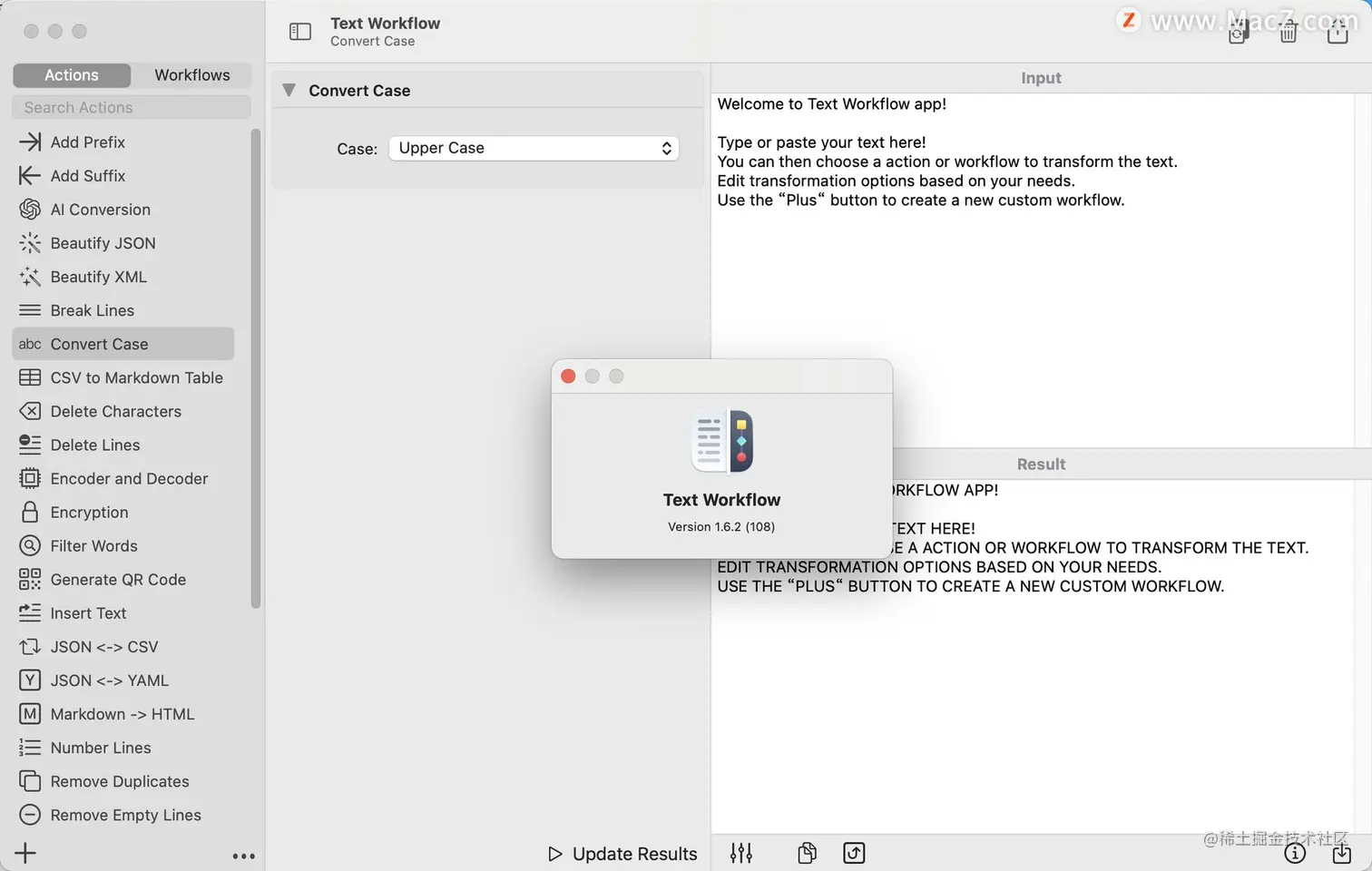Click the Beautify JSON sparkle icon
1372x871 pixels.
pos(30,243)
